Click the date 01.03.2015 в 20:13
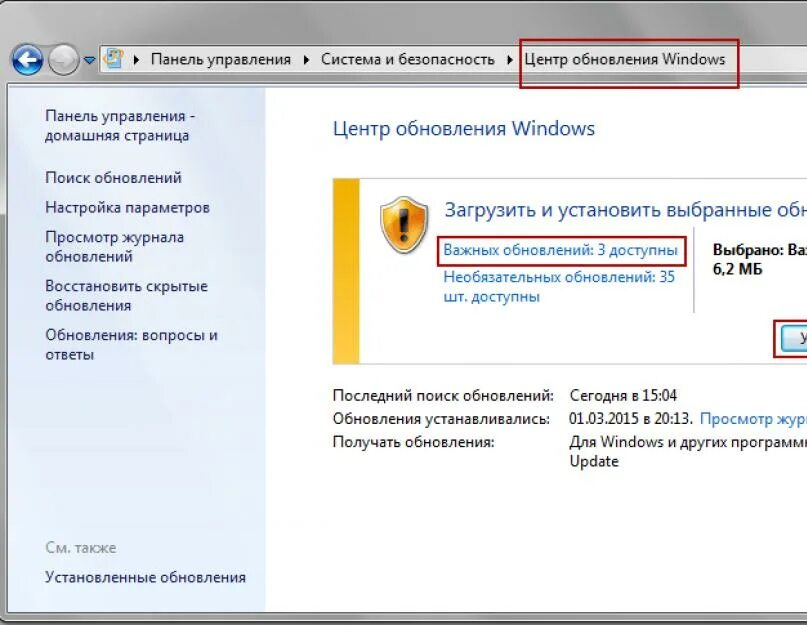This screenshot has height=625, width=807. point(631,419)
